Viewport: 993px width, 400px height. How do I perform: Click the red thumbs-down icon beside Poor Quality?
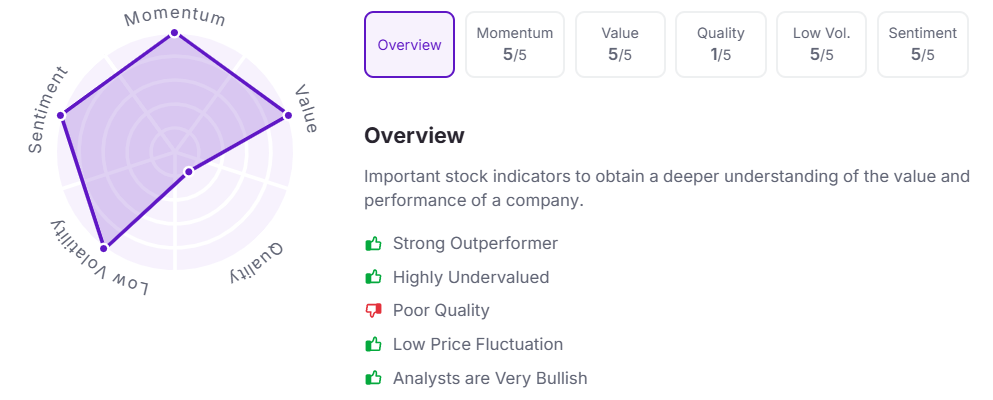point(374,311)
